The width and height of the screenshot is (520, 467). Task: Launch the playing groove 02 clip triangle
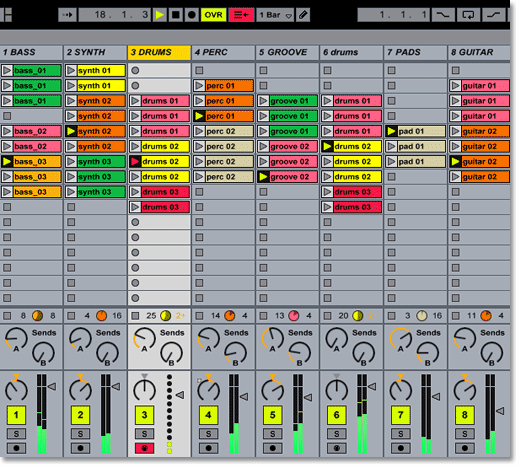[263, 177]
